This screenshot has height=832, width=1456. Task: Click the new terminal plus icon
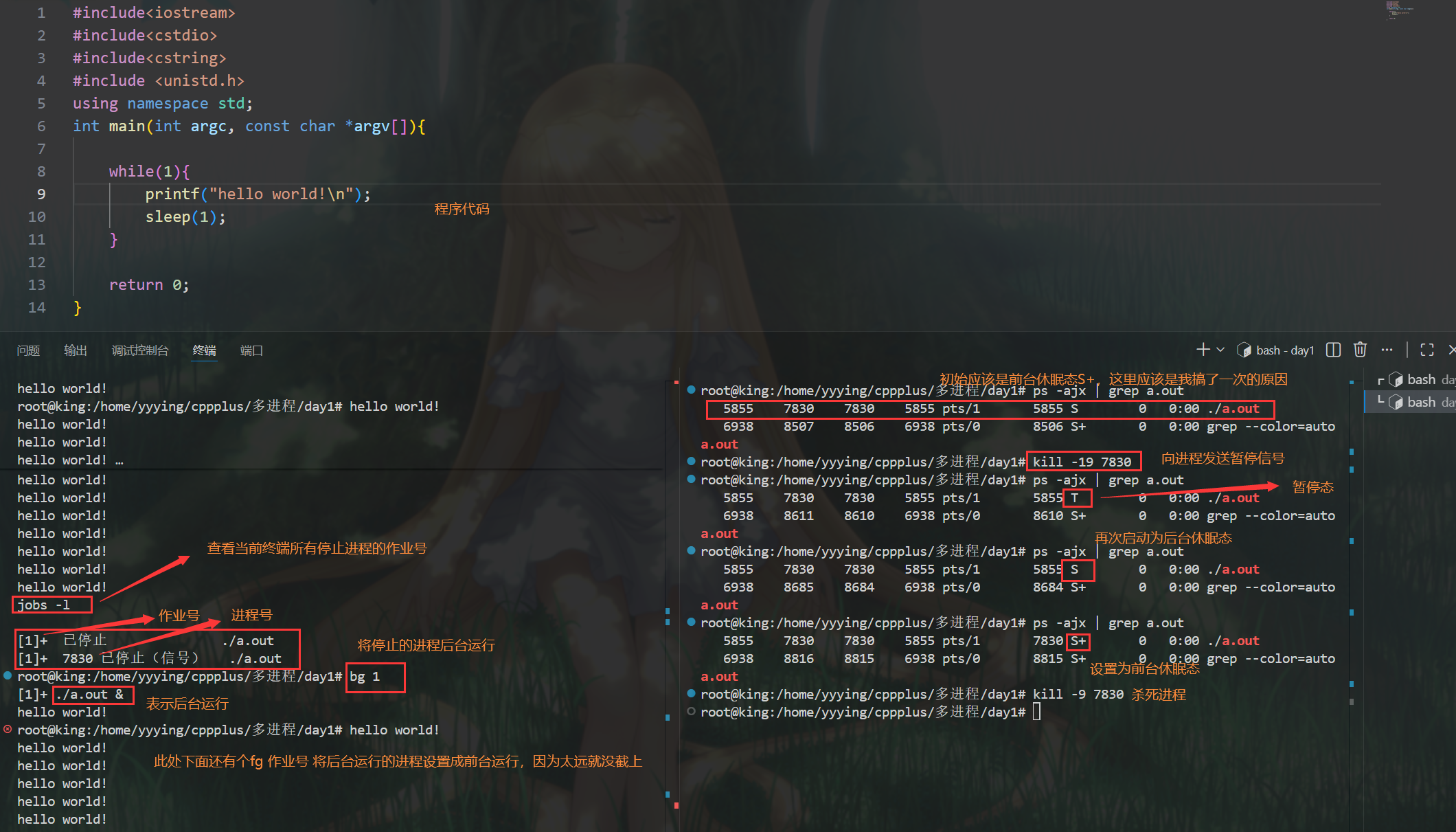point(1203,350)
